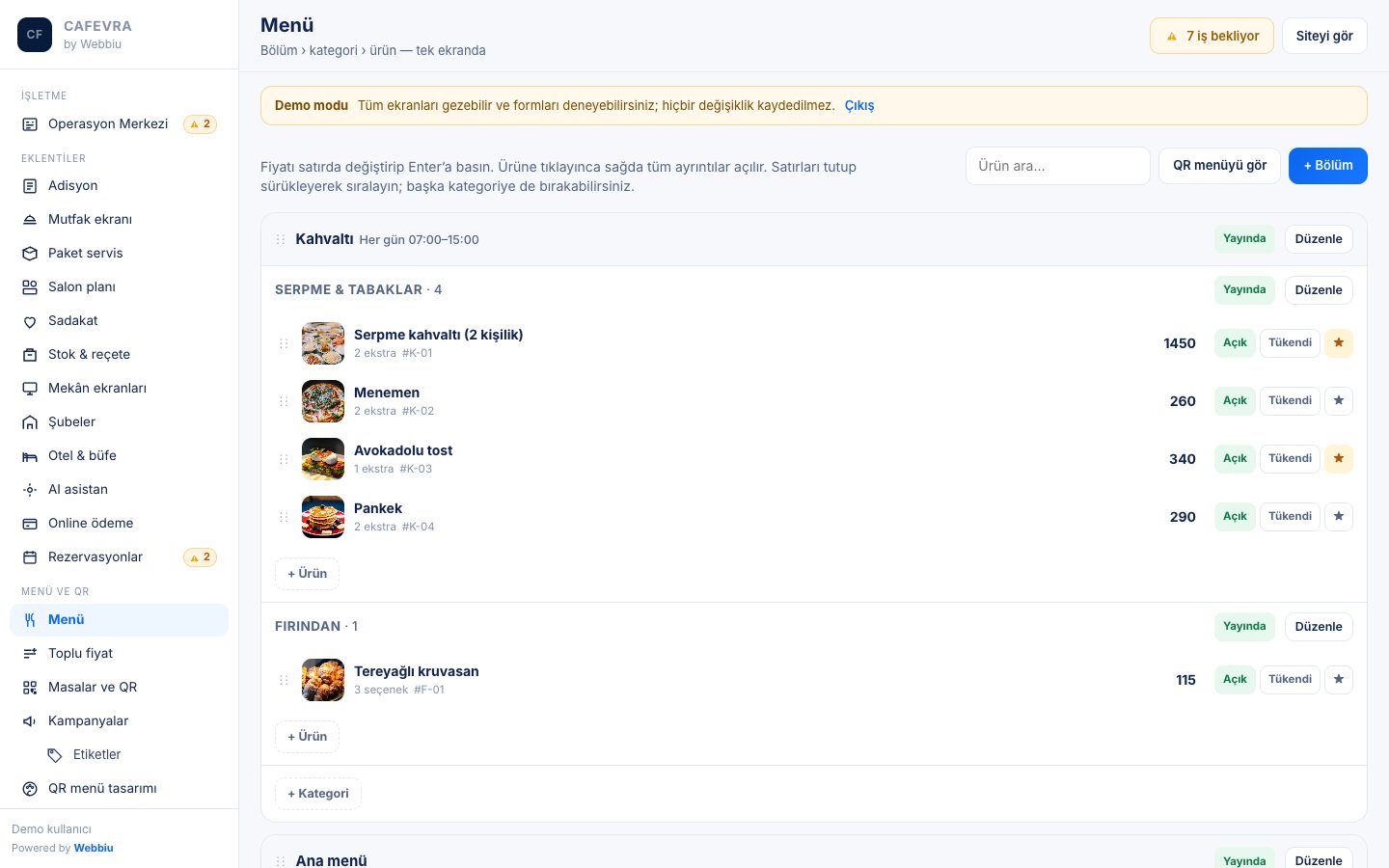Toggle favorite star for Serpme kahvaltı
Image resolution: width=1389 pixels, height=868 pixels.
[x=1339, y=343]
